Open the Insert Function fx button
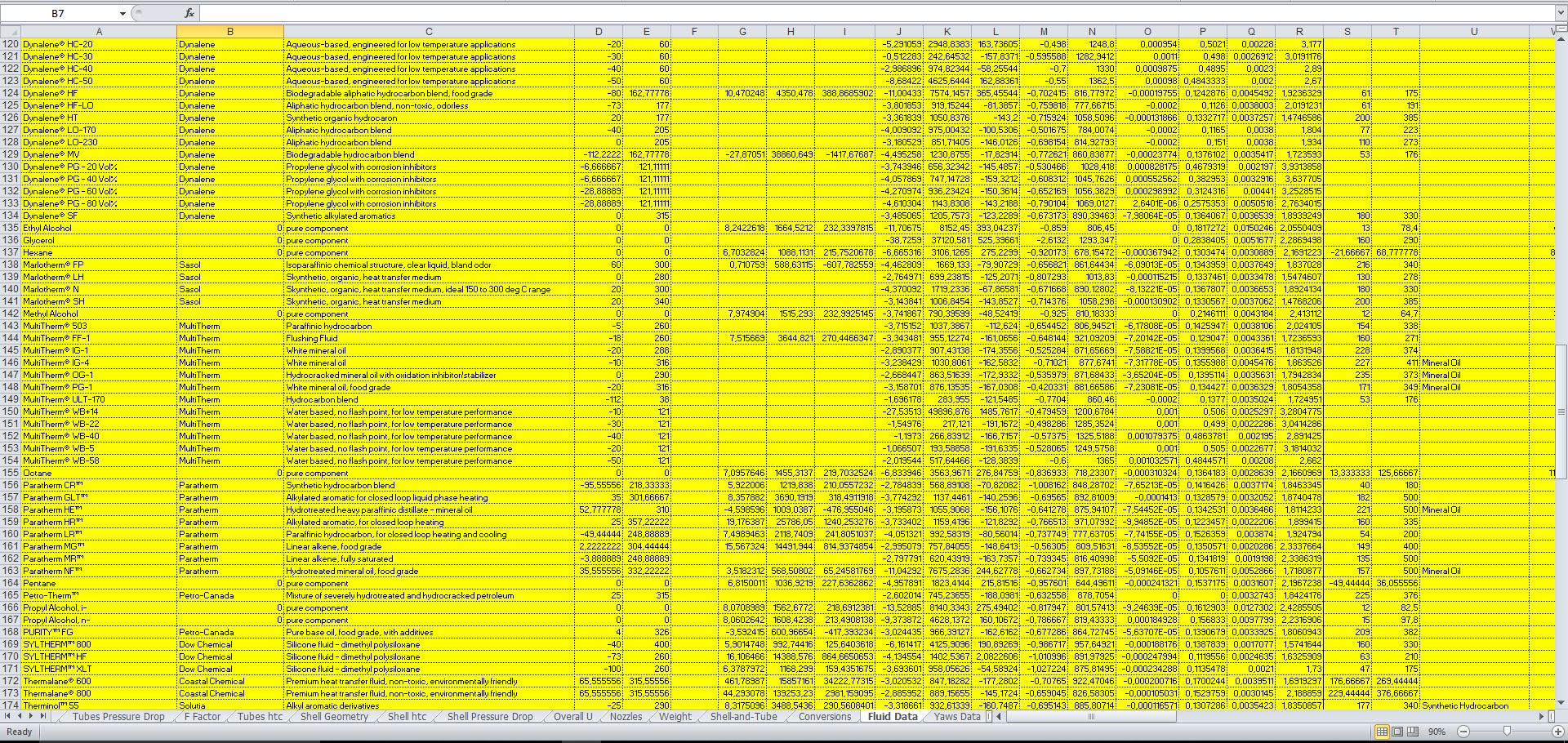 [x=189, y=13]
